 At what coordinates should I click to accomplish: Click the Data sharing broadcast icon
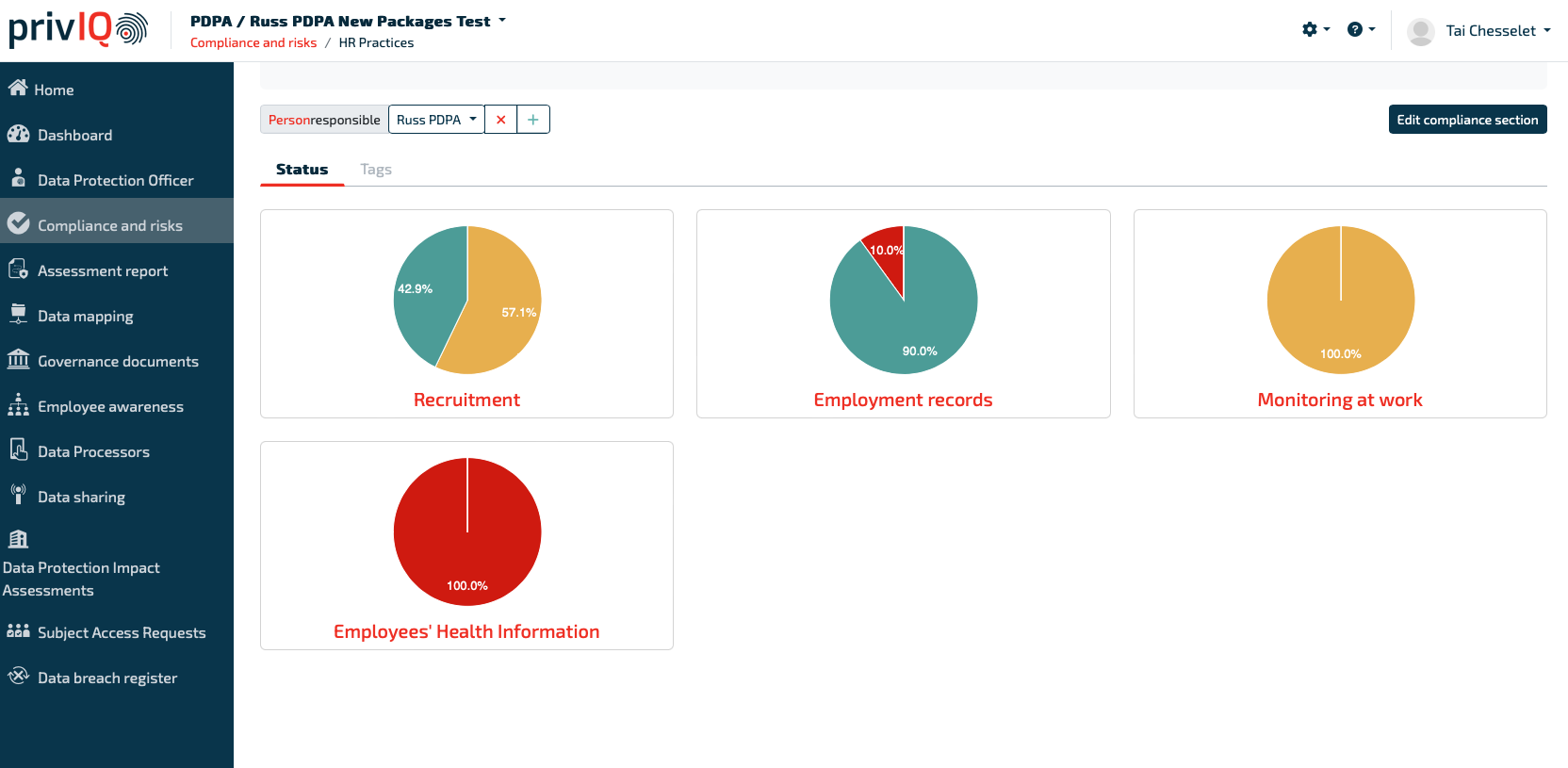18,494
